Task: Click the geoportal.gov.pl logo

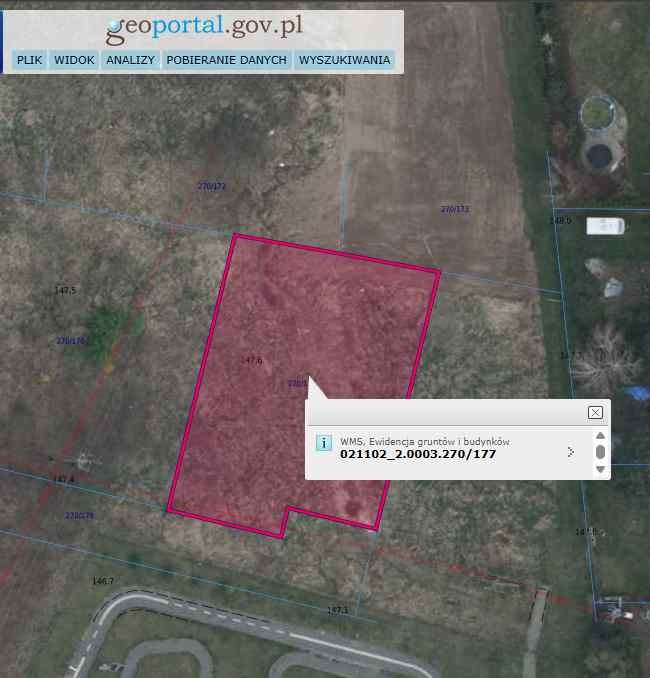Action: [x=204, y=28]
